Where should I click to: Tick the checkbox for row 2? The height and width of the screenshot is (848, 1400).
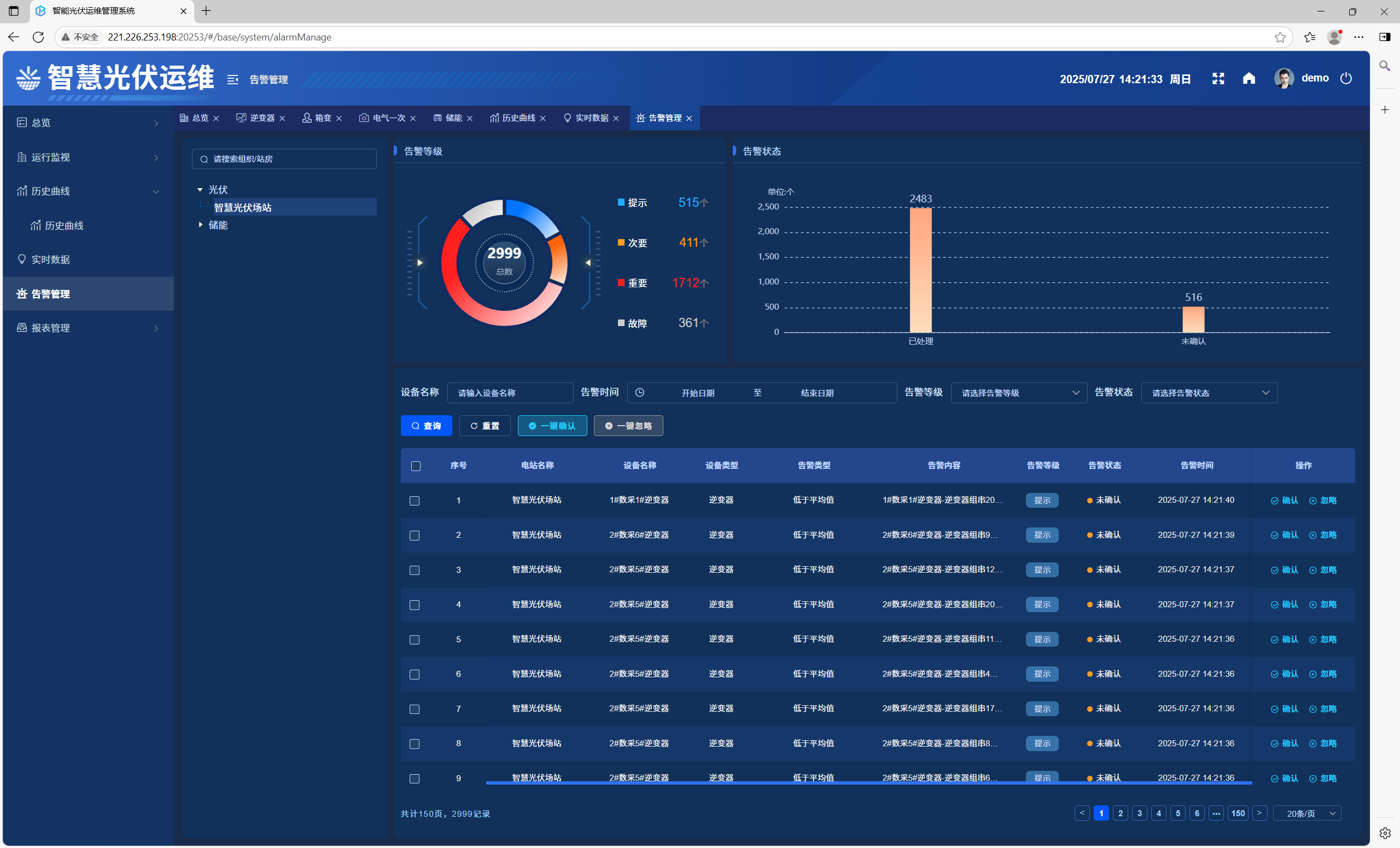[415, 536]
